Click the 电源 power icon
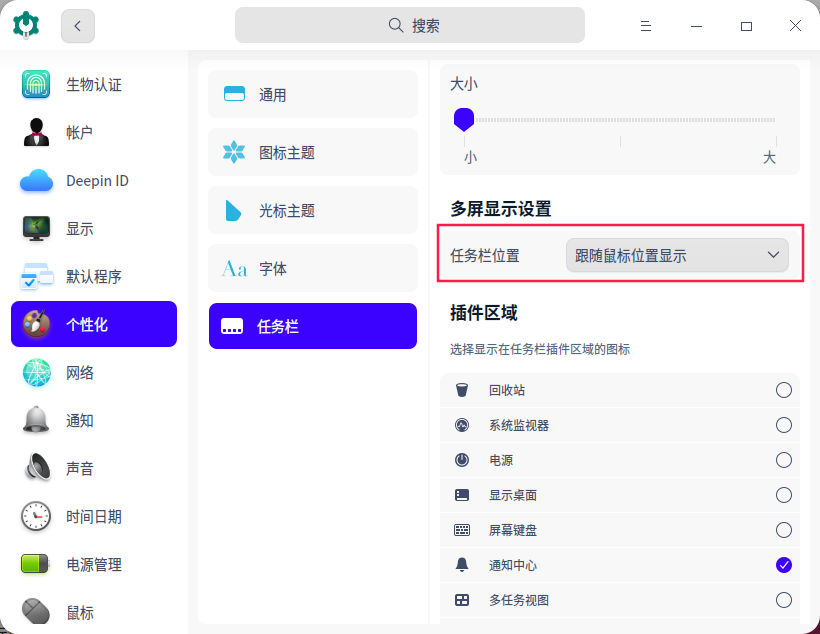 click(x=462, y=460)
